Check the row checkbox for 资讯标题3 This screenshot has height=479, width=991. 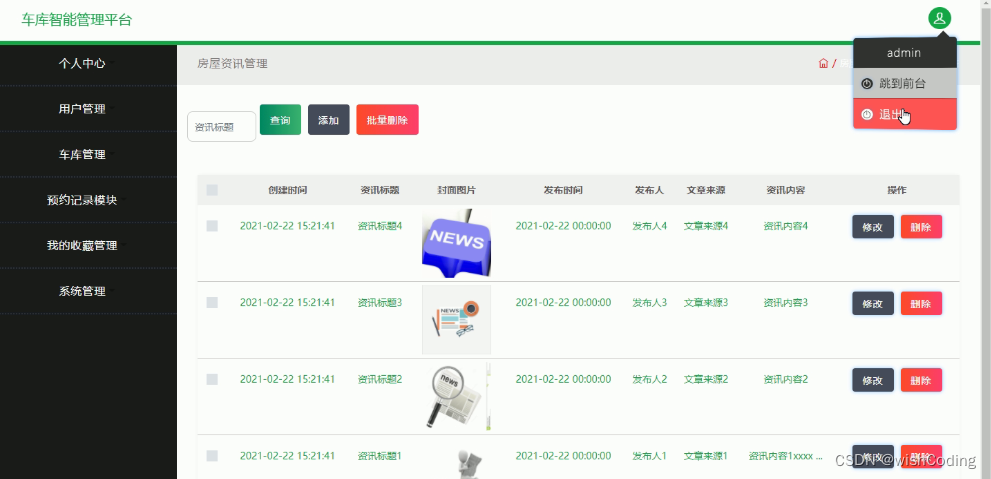pyautogui.click(x=212, y=303)
